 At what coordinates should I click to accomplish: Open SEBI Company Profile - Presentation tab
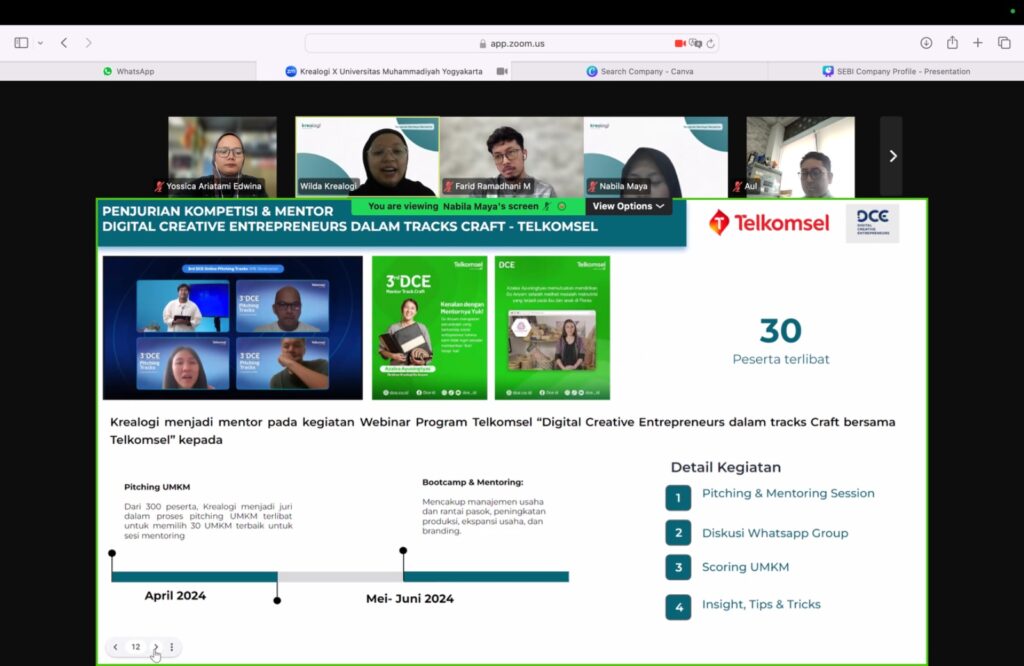click(x=895, y=71)
